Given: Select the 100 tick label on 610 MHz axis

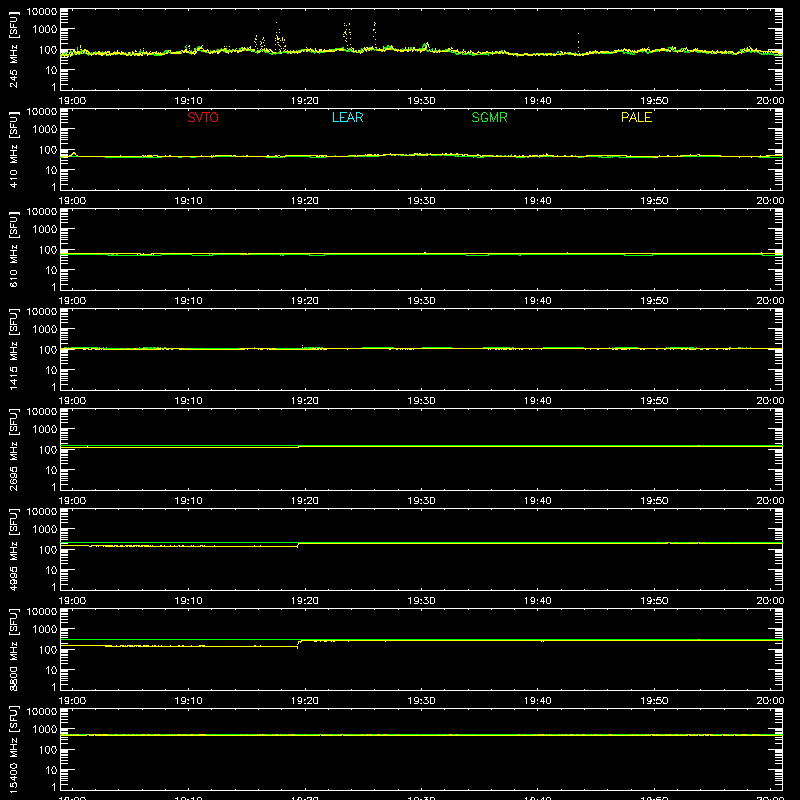Looking at the screenshot, I should [48, 250].
